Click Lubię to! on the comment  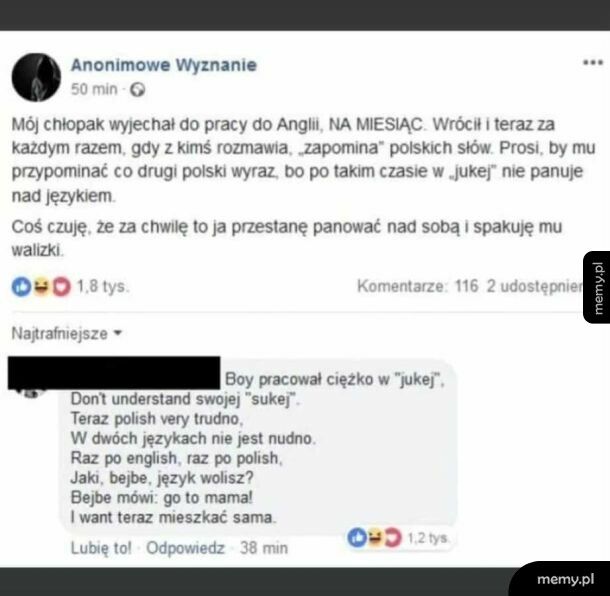pyautogui.click(x=101, y=548)
